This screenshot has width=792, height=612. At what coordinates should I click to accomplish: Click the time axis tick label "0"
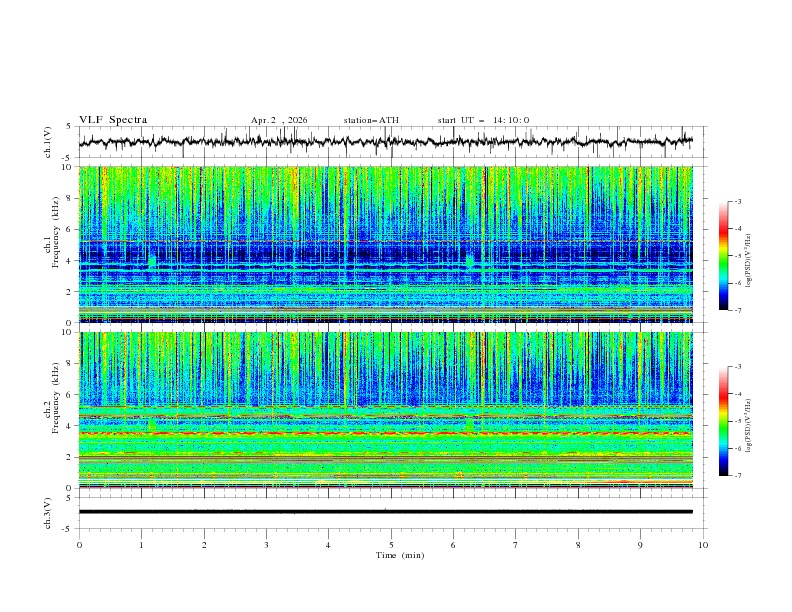coord(79,545)
